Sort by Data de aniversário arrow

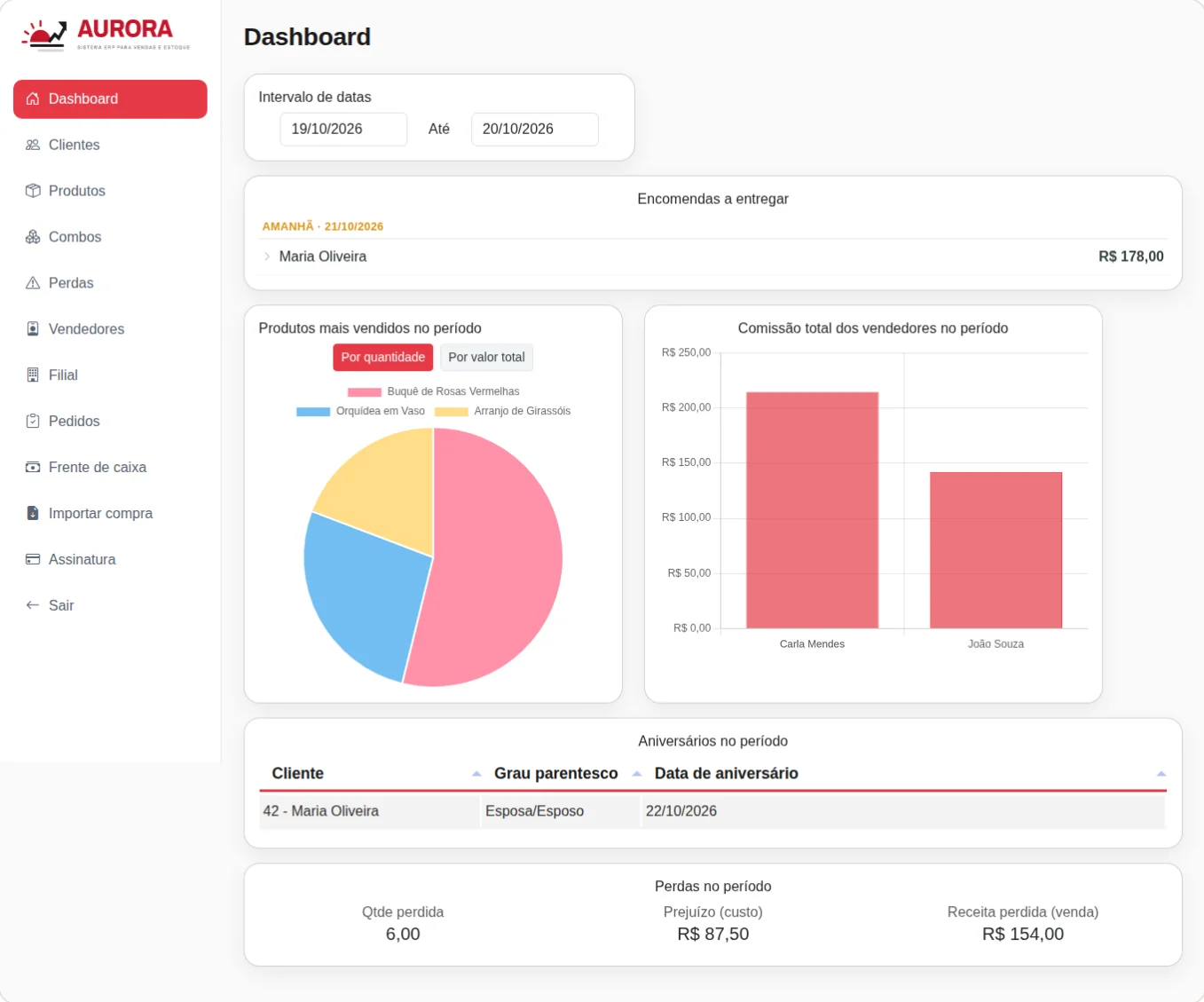pos(1161,774)
